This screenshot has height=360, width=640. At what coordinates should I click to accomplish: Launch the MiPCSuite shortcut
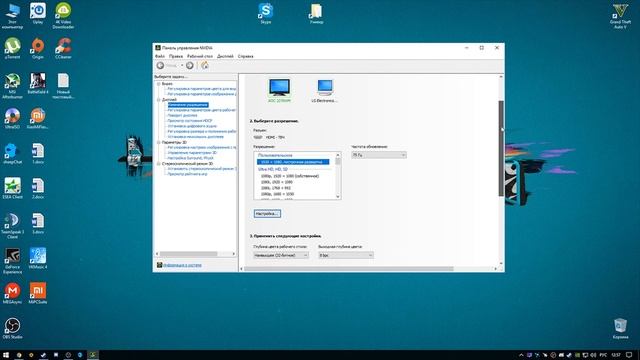pyautogui.click(x=38, y=293)
